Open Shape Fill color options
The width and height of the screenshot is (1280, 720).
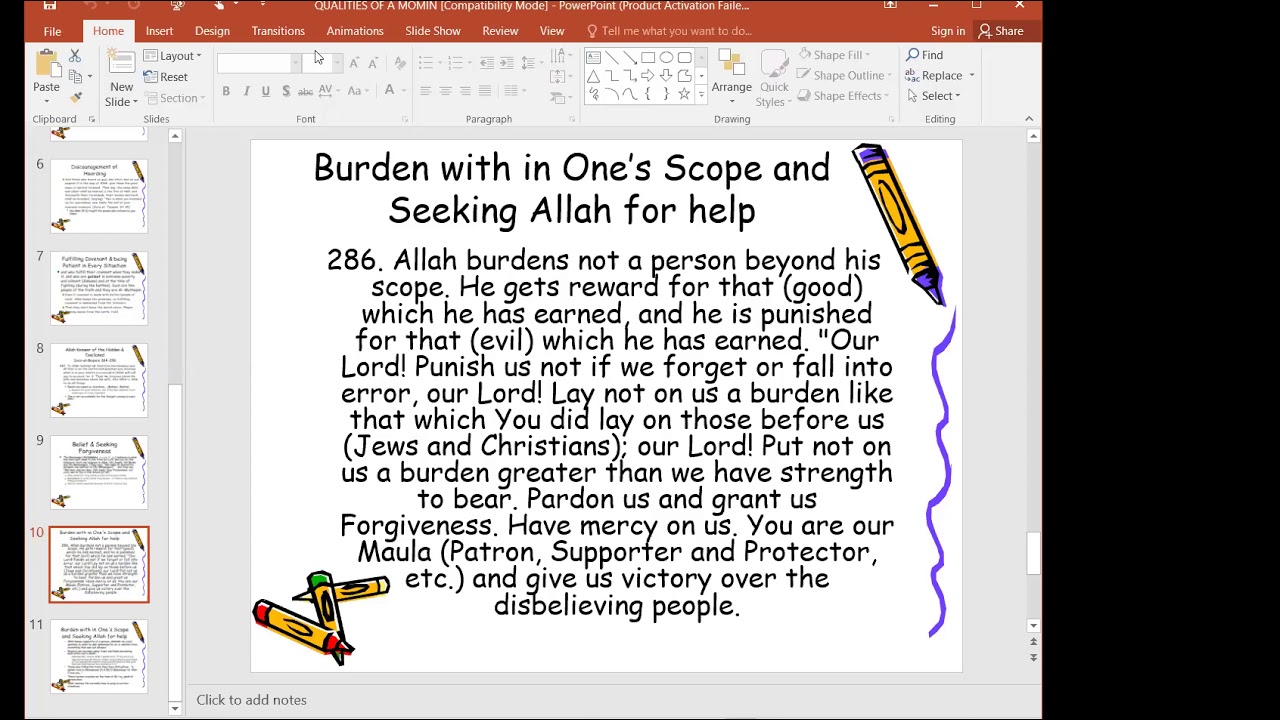(834, 55)
